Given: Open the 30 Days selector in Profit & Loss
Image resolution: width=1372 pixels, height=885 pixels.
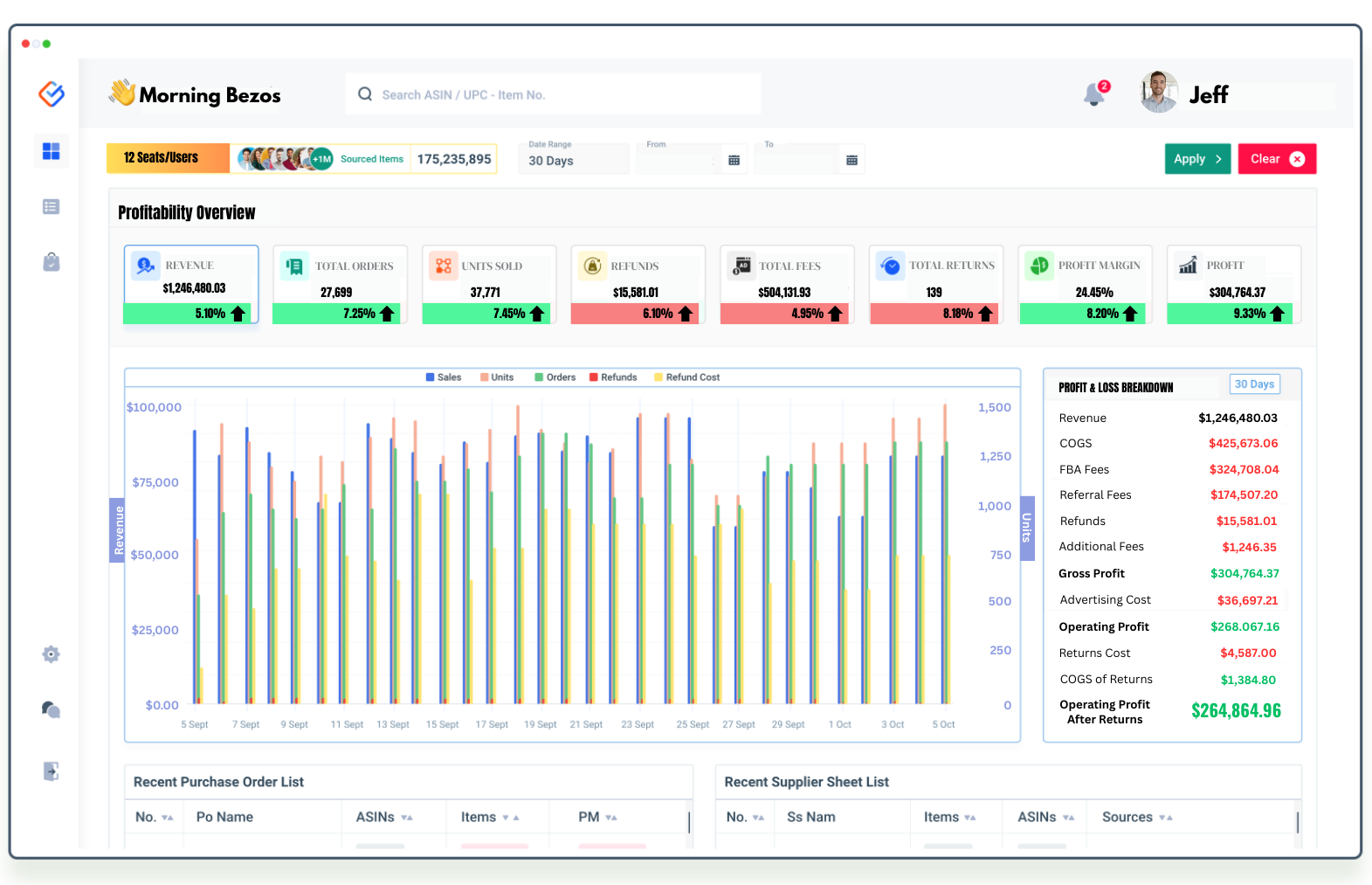Looking at the screenshot, I should [x=1255, y=384].
